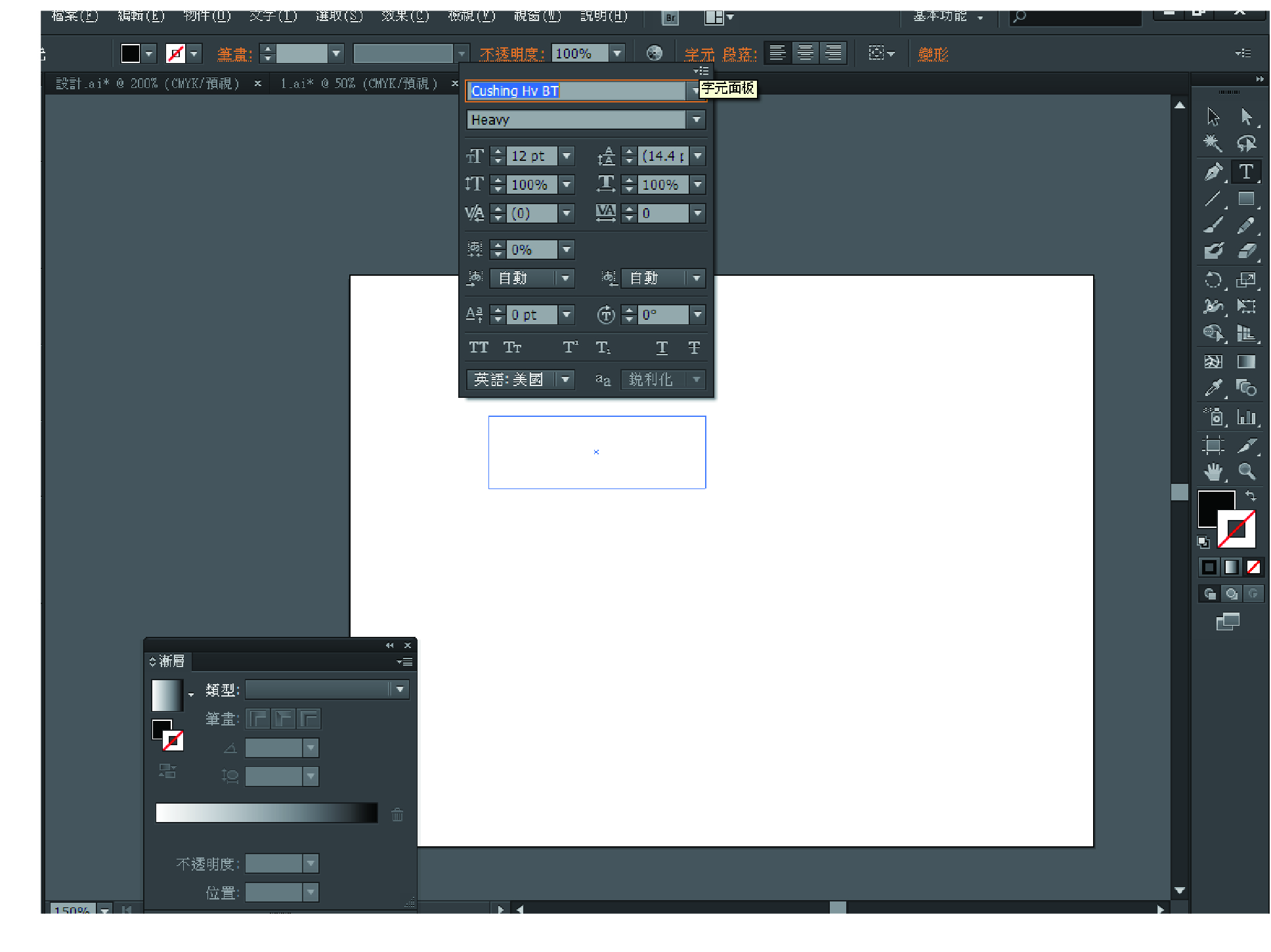The width and height of the screenshot is (1271, 952).
Task: Align paragraph left in control bar
Action: click(x=777, y=53)
